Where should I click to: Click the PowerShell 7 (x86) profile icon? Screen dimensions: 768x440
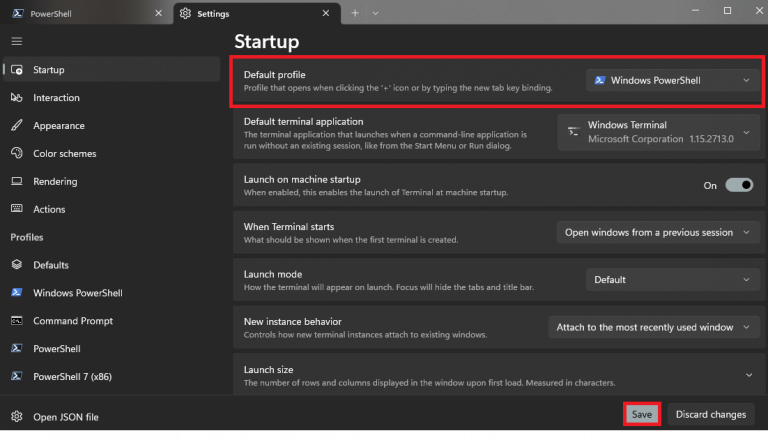coord(17,376)
